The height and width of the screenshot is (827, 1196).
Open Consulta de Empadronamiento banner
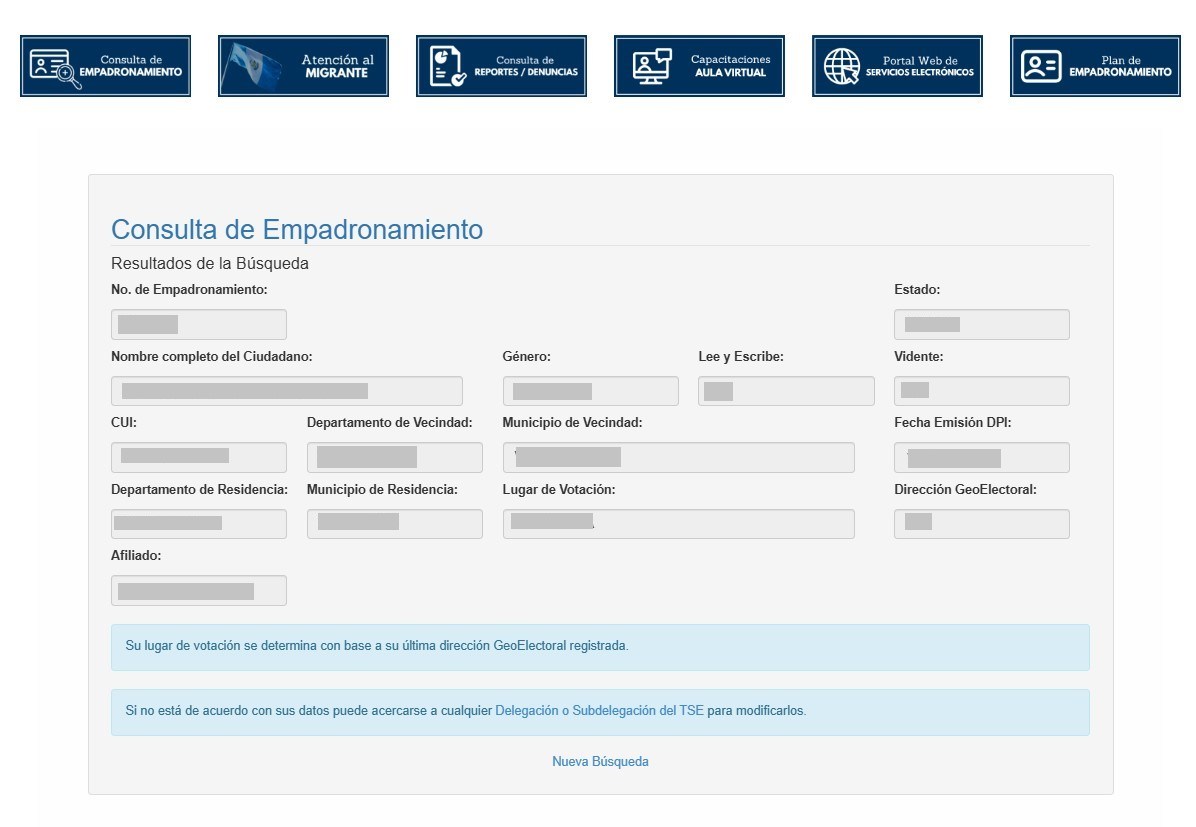click(105, 66)
